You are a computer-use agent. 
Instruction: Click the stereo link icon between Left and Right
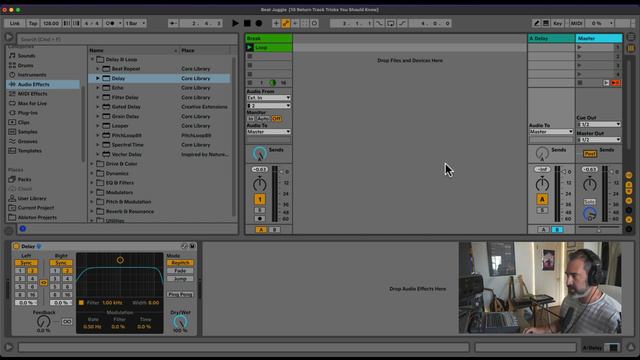pyautogui.click(x=43, y=282)
